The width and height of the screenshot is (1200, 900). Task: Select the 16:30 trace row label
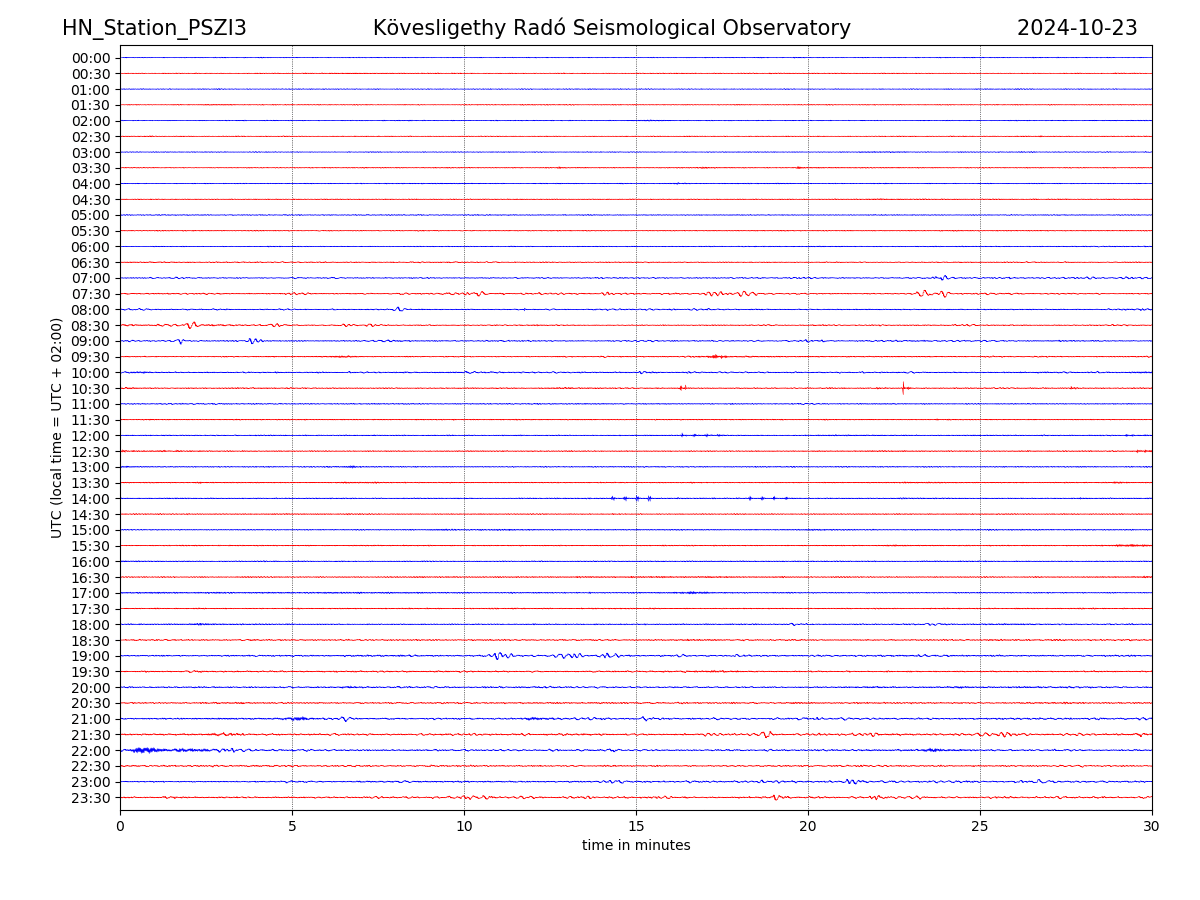pos(90,578)
